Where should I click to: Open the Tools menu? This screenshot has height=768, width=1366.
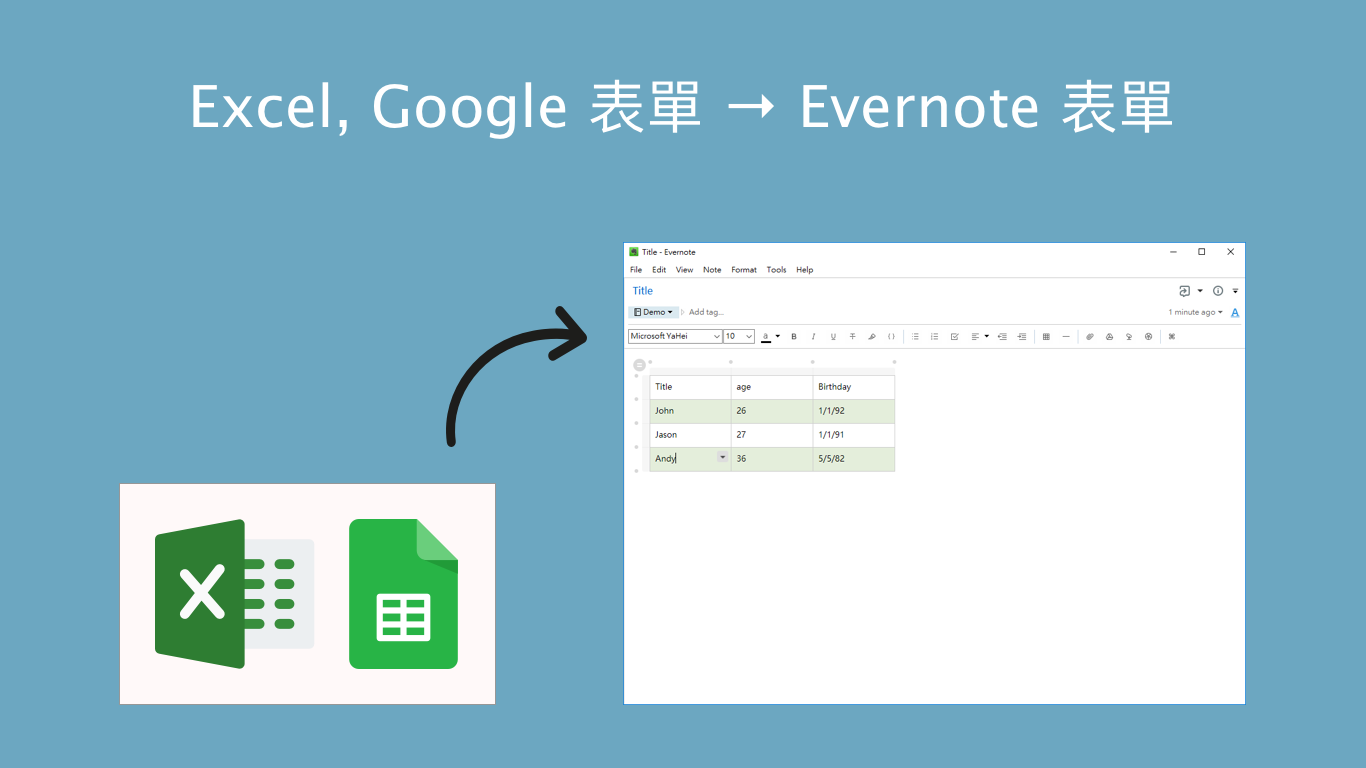(776, 270)
